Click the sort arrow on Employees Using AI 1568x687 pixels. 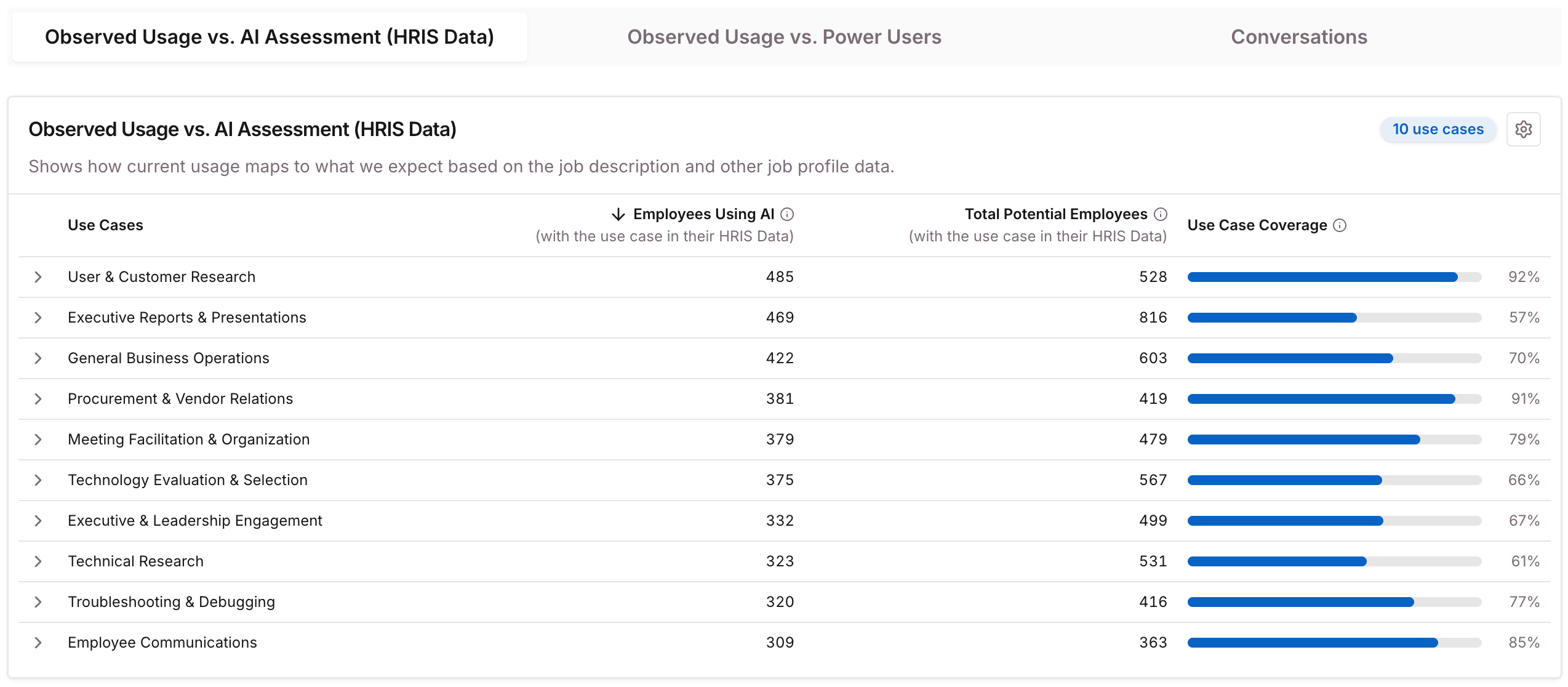click(618, 214)
